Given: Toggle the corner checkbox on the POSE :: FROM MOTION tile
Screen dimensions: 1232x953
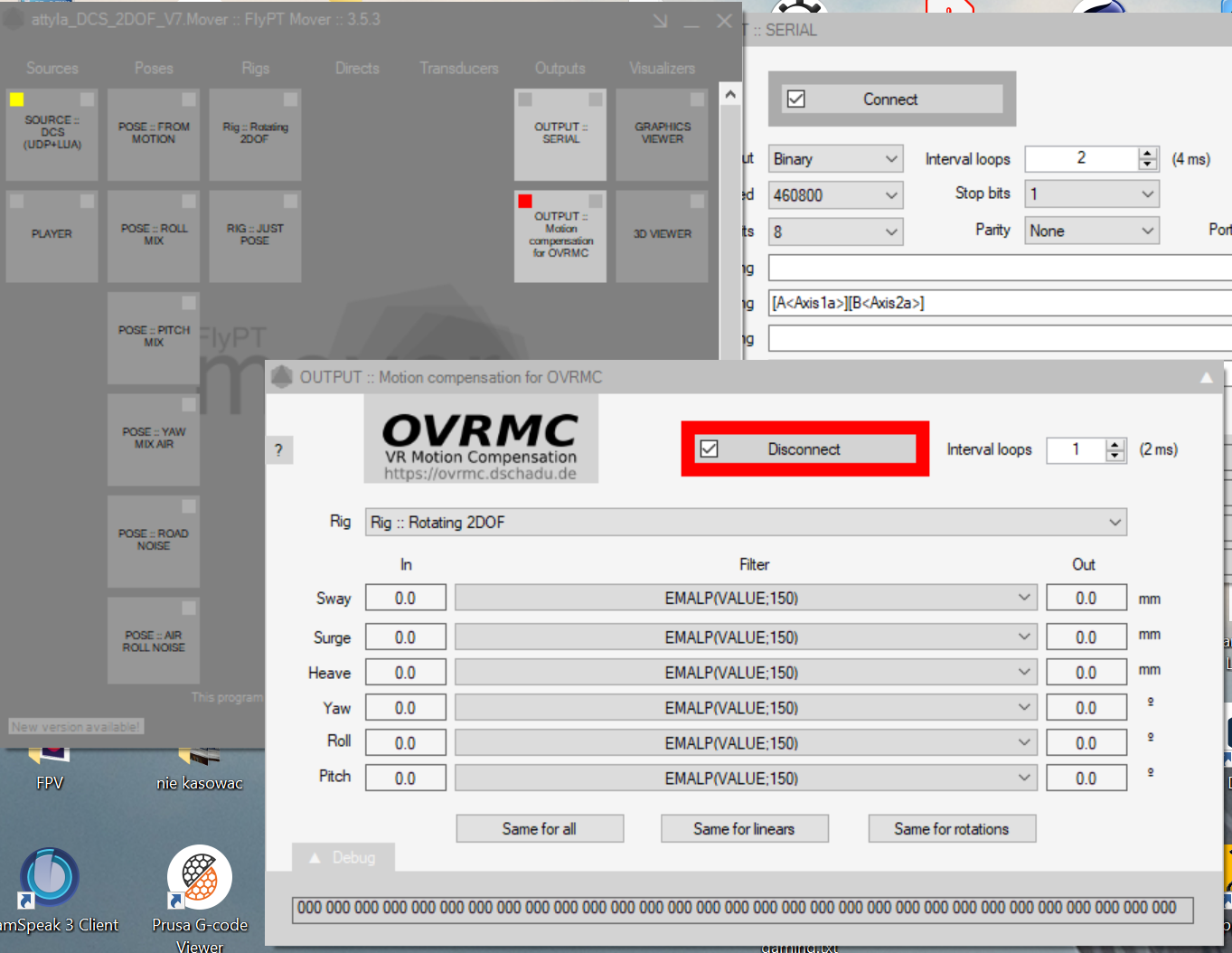Looking at the screenshot, I should (x=189, y=99).
